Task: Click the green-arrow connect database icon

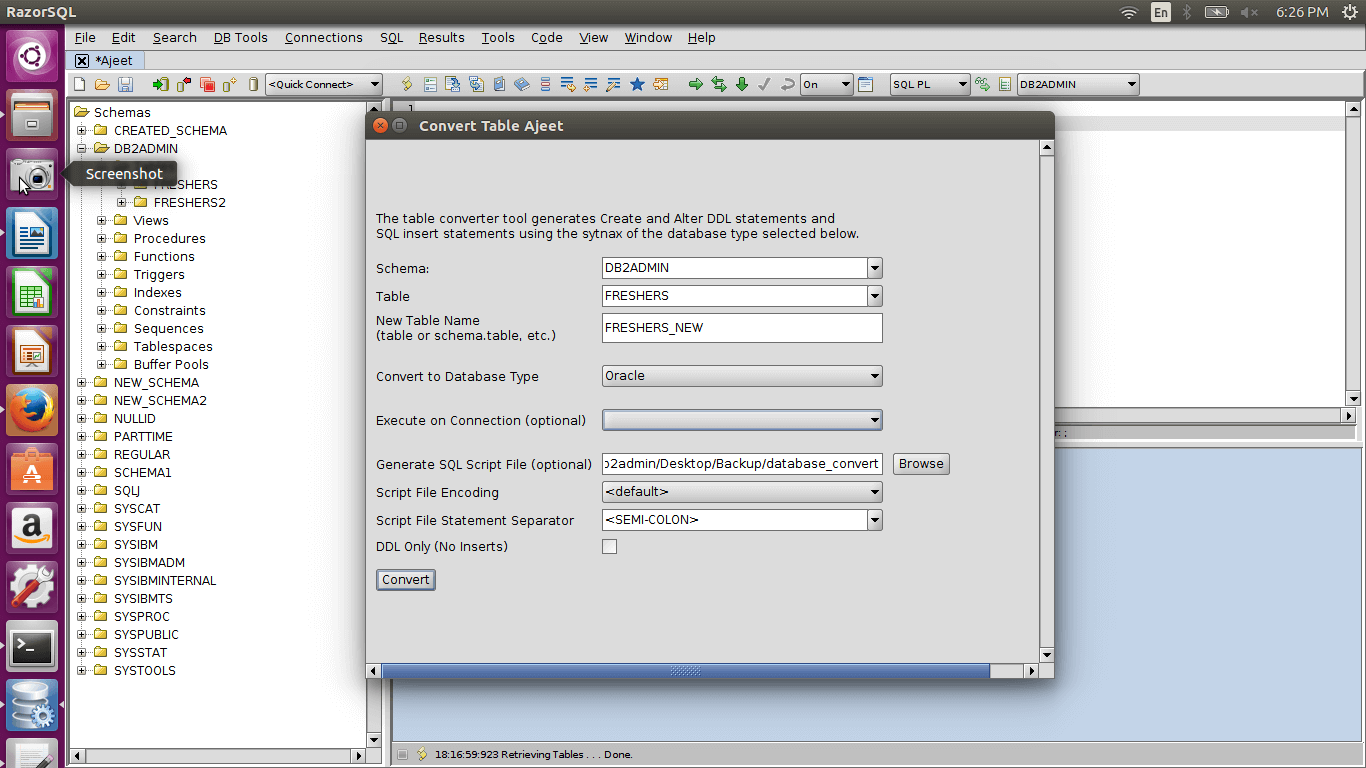Action: pos(160,85)
